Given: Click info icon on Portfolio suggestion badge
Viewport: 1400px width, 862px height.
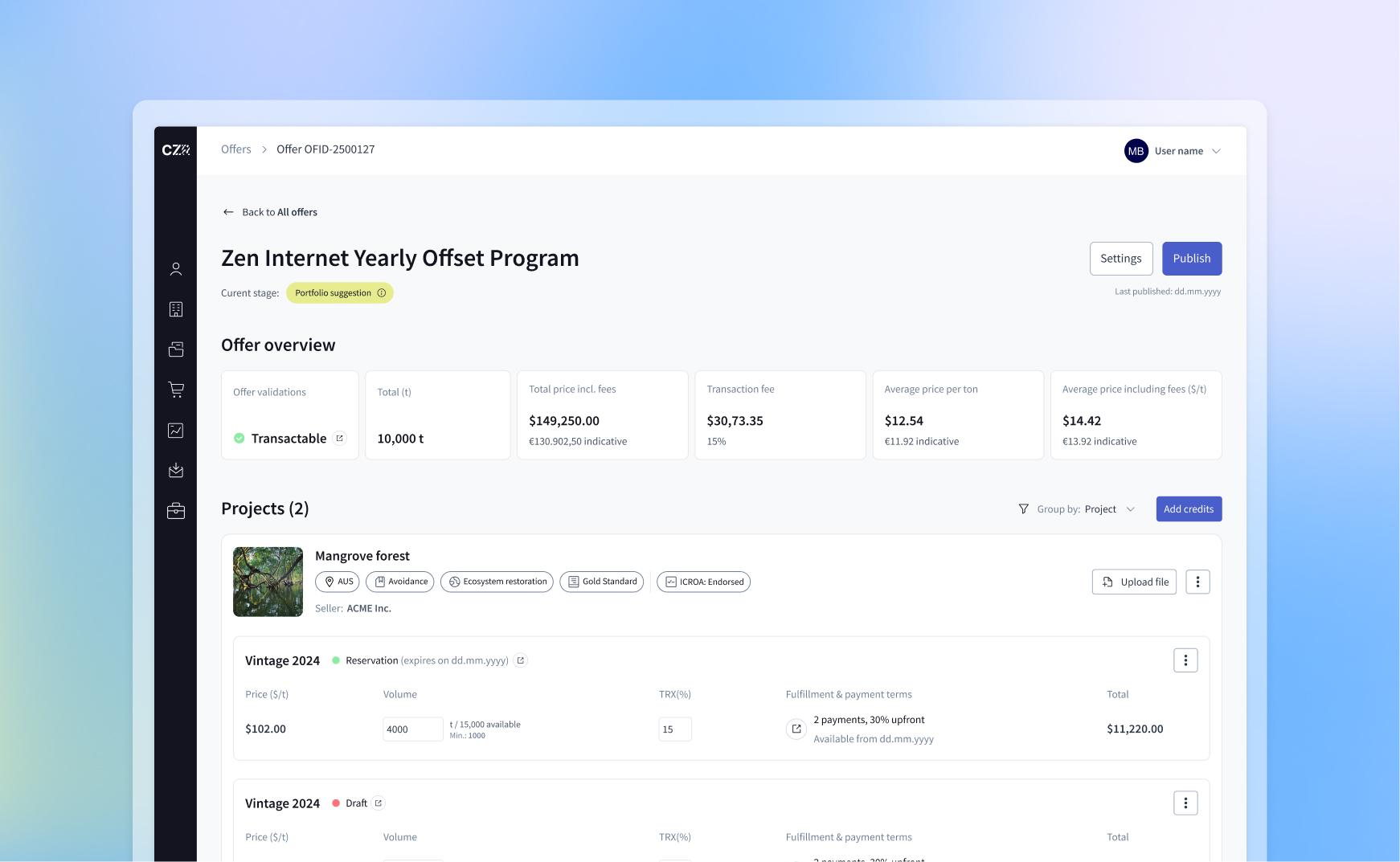Looking at the screenshot, I should click(x=382, y=293).
